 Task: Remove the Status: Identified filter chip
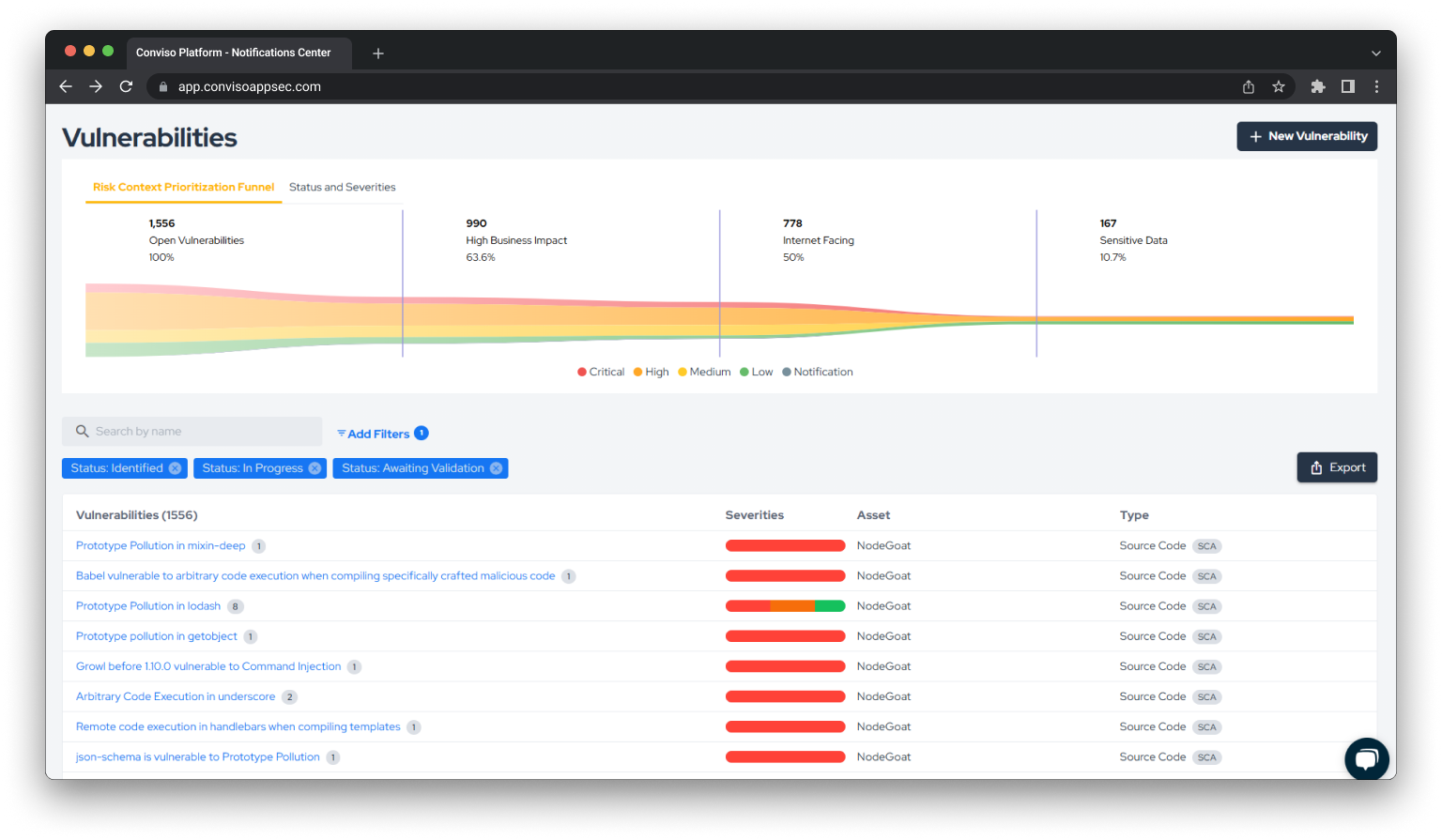pyautogui.click(x=175, y=468)
